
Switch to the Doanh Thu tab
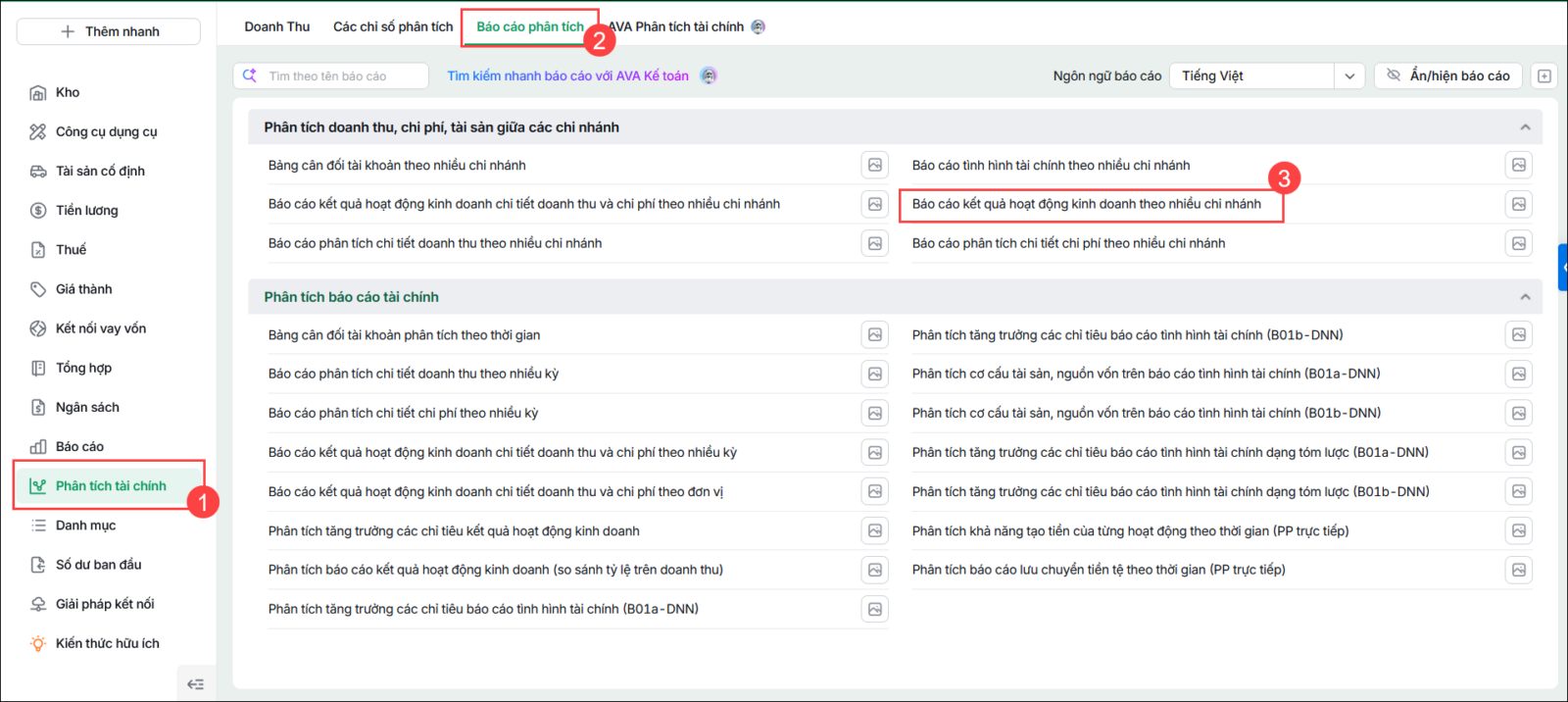click(x=277, y=26)
